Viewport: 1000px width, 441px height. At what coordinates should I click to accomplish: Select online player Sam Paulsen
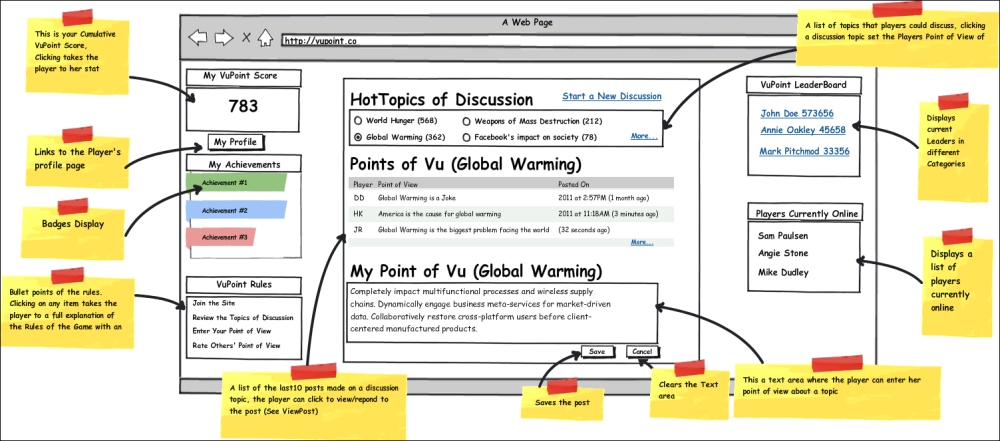[x=783, y=235]
